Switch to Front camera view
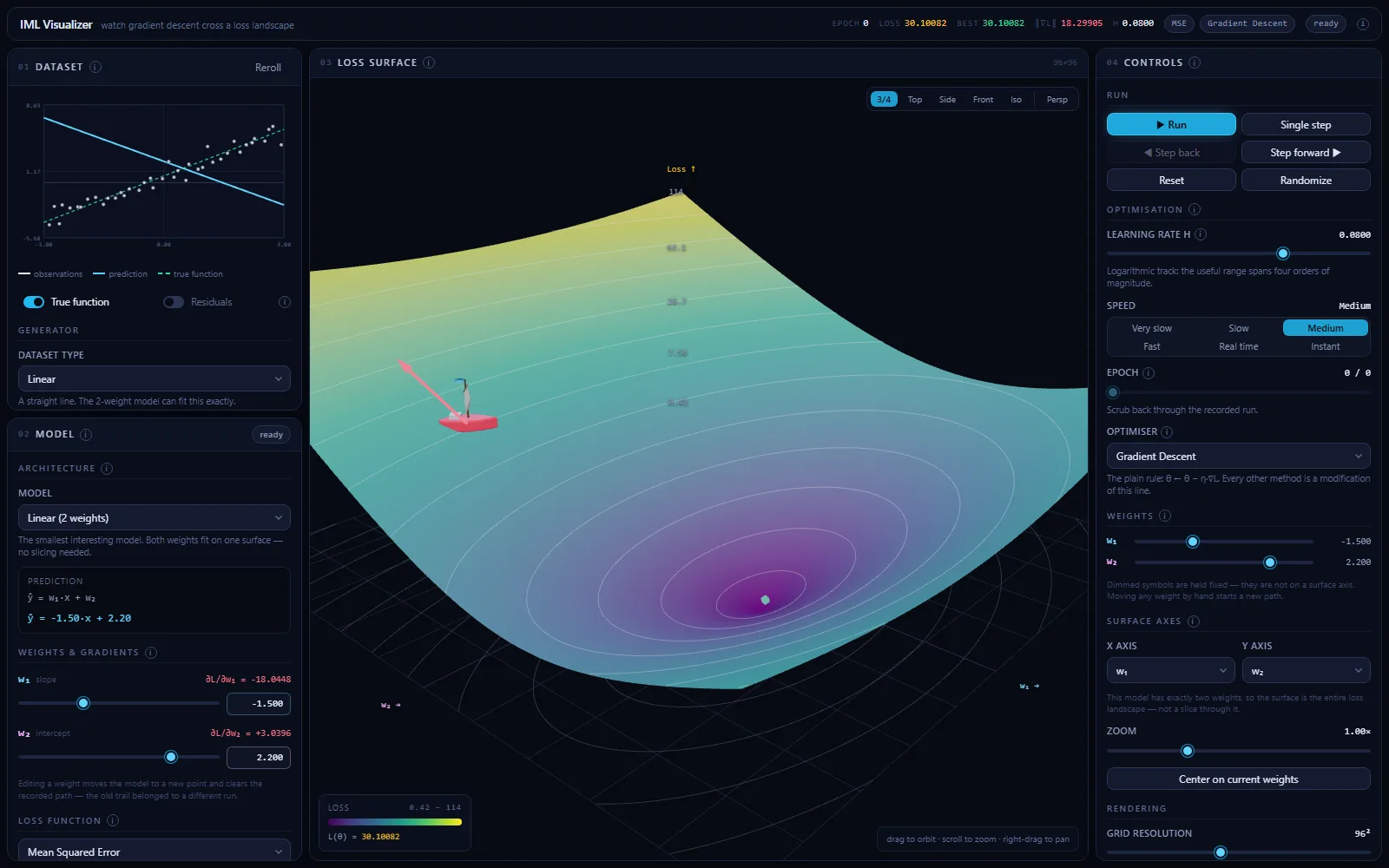 (x=983, y=100)
